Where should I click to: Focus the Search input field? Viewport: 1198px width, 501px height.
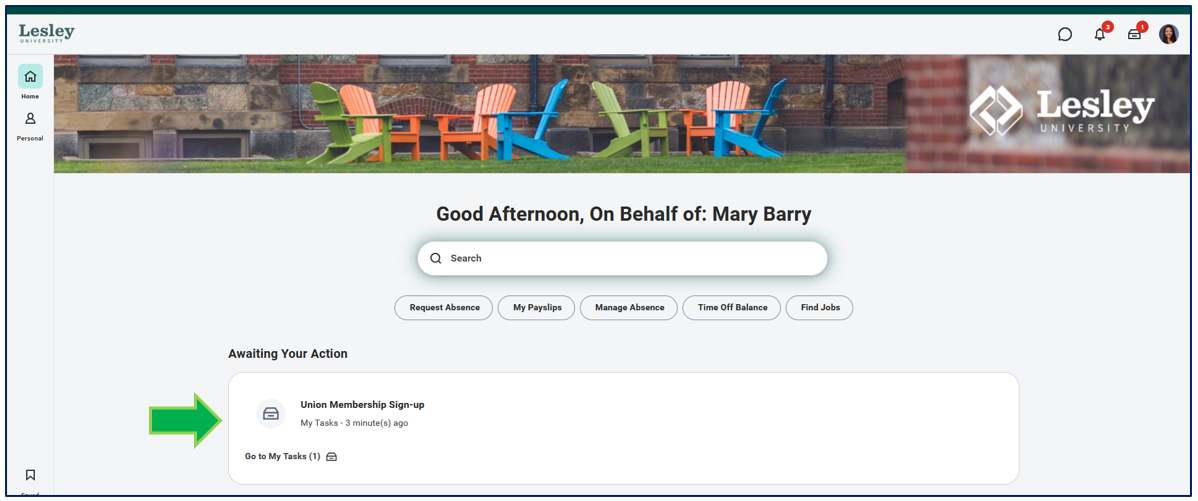pos(622,258)
